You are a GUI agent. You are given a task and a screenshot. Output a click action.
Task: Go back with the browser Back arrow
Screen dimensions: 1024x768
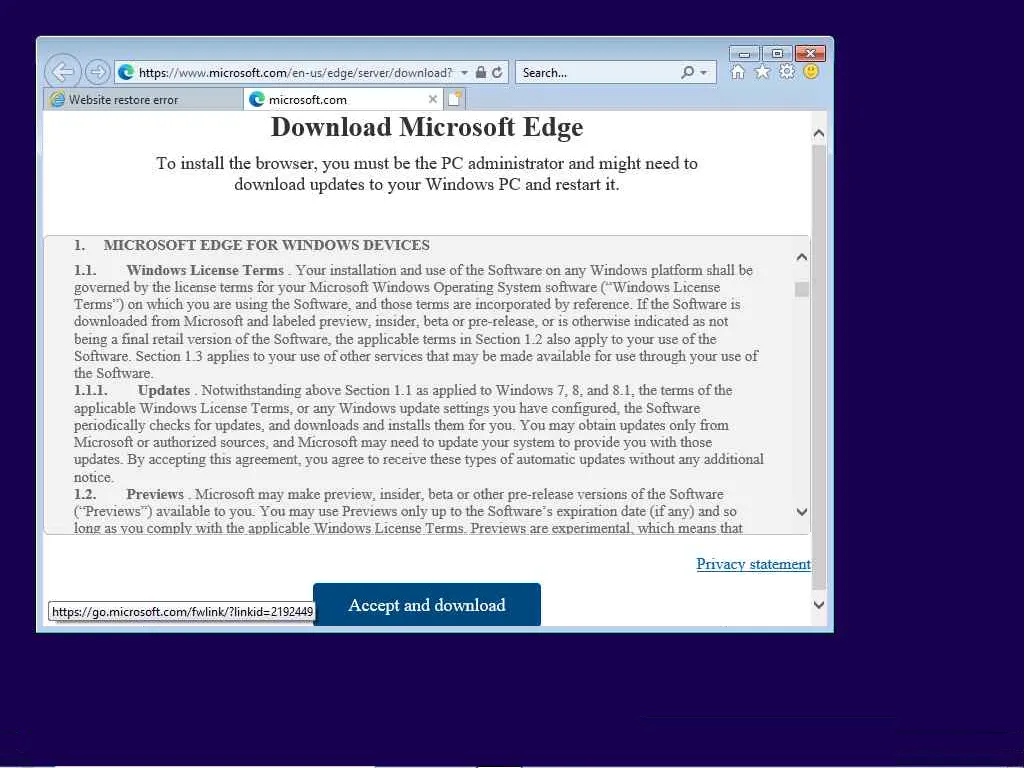[63, 72]
